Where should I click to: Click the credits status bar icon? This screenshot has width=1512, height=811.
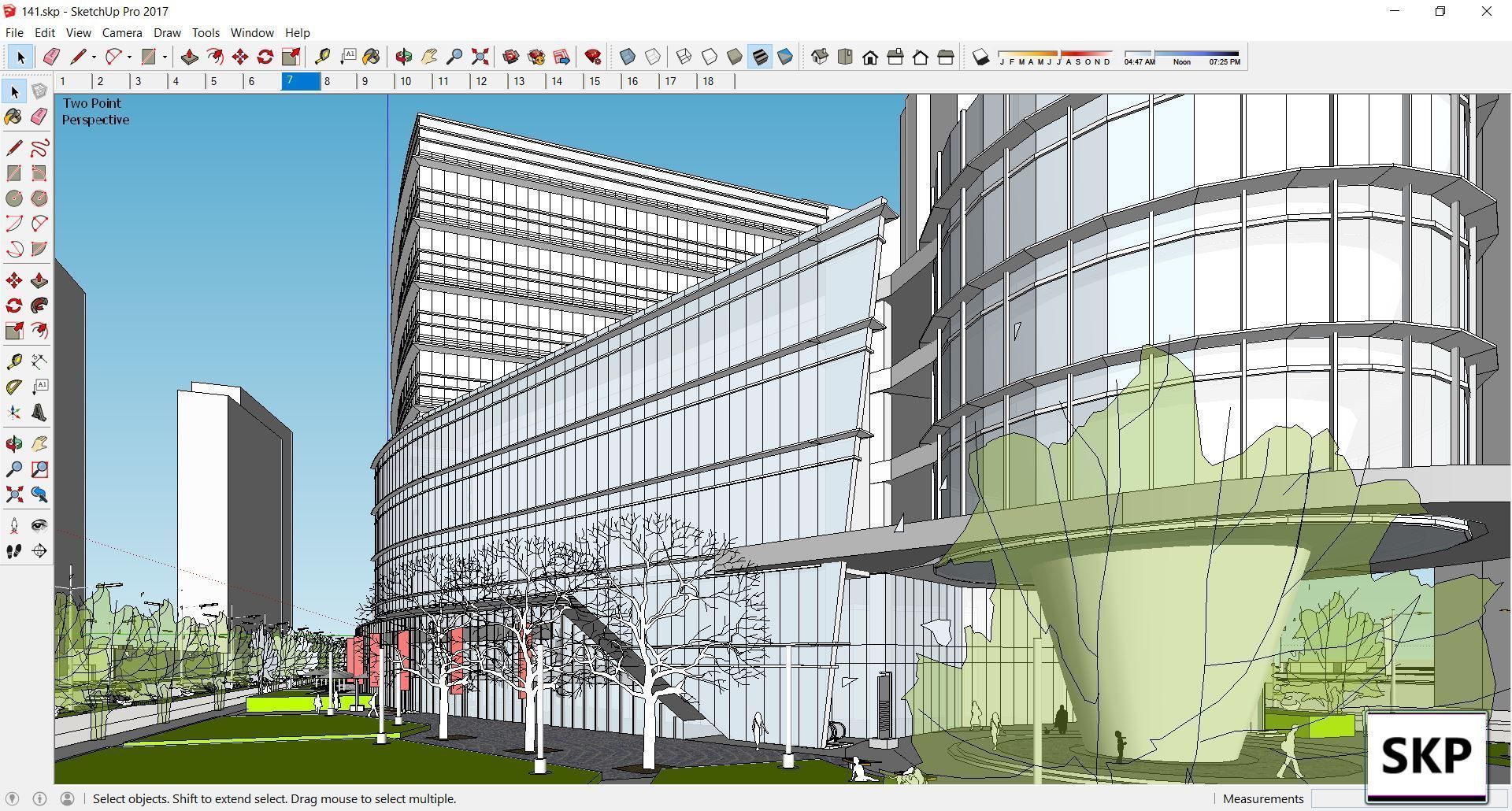(39, 798)
